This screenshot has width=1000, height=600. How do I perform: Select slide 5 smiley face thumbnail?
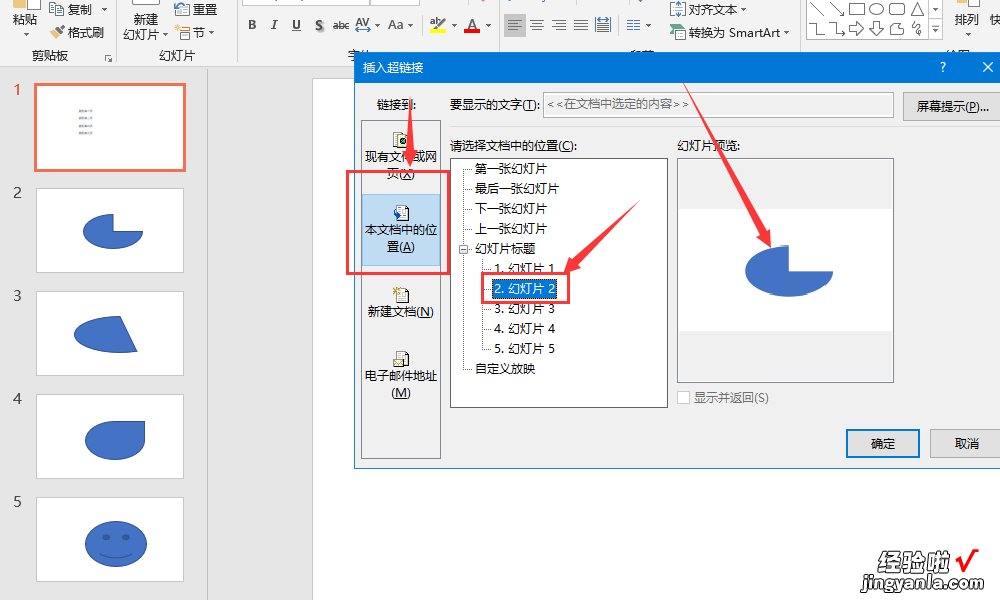[x=110, y=539]
